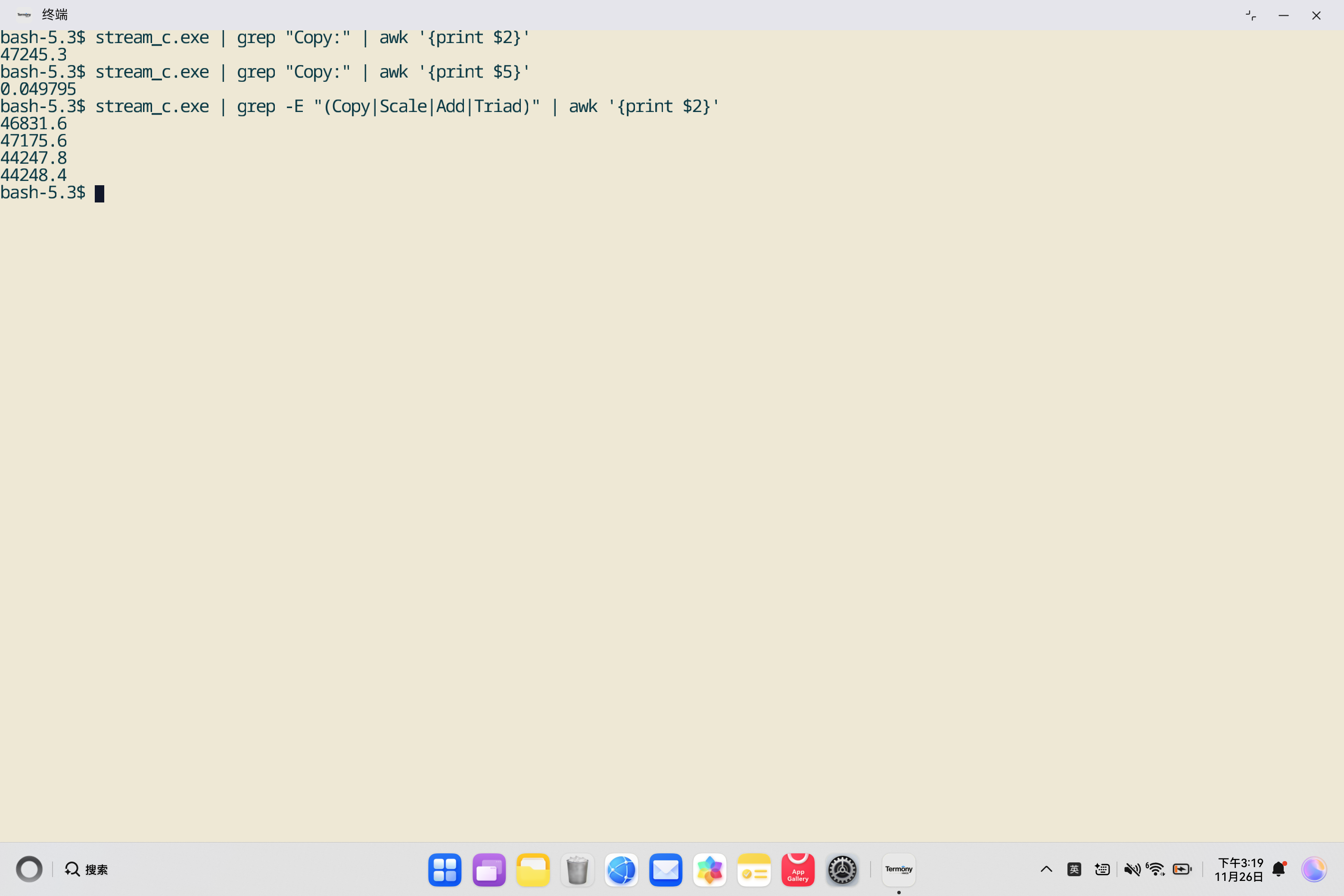Open the yellow Notes app
The height and width of the screenshot is (896, 1344).
pos(754,869)
